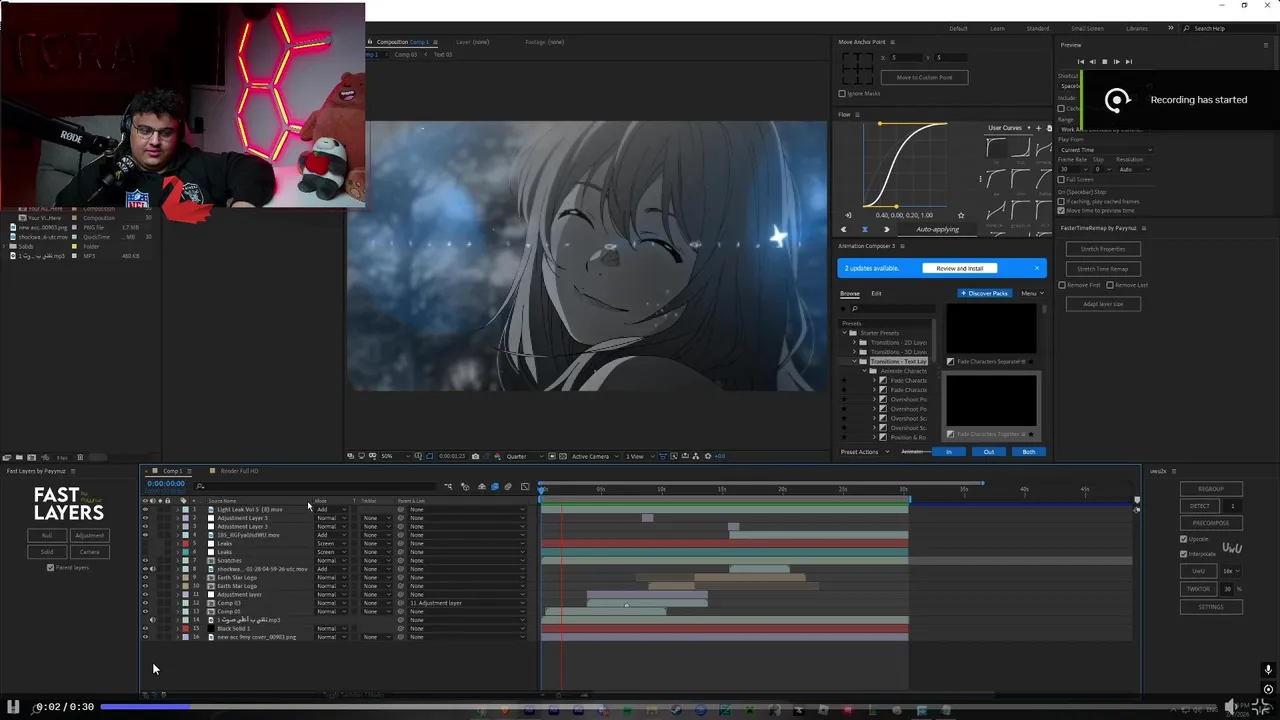Screen dimensions: 1280x720
Task: Open composition mini-flowchart icon in timeline
Action: (448, 487)
